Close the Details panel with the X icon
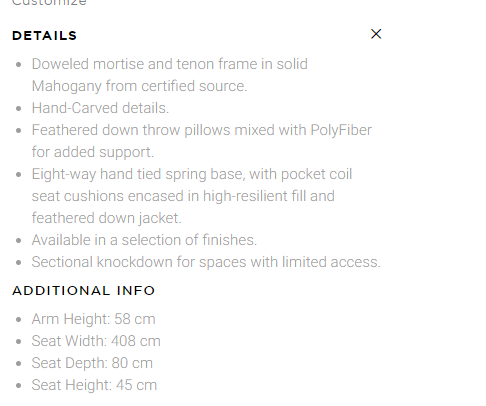Viewport: 486px width, 406px height. click(376, 34)
